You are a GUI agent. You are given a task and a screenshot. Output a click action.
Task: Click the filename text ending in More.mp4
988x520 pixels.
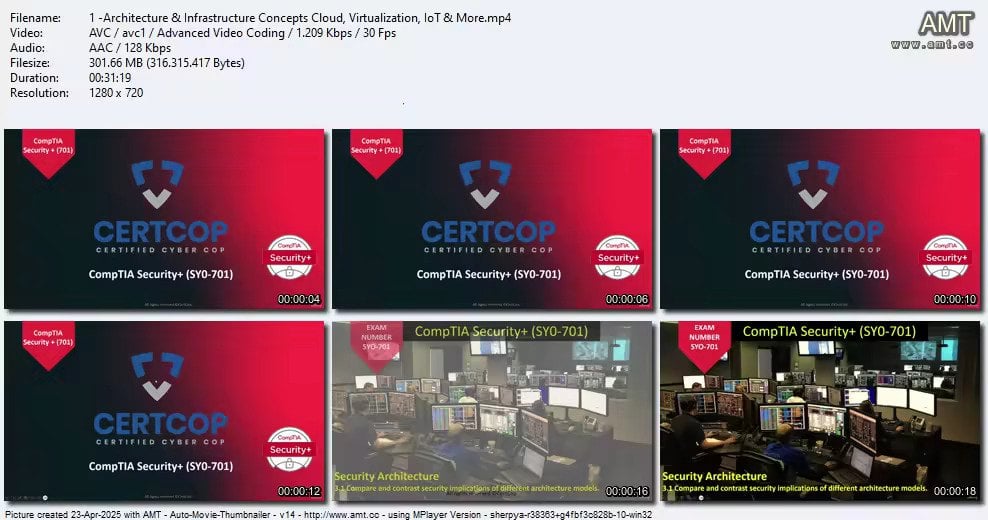(x=300, y=18)
